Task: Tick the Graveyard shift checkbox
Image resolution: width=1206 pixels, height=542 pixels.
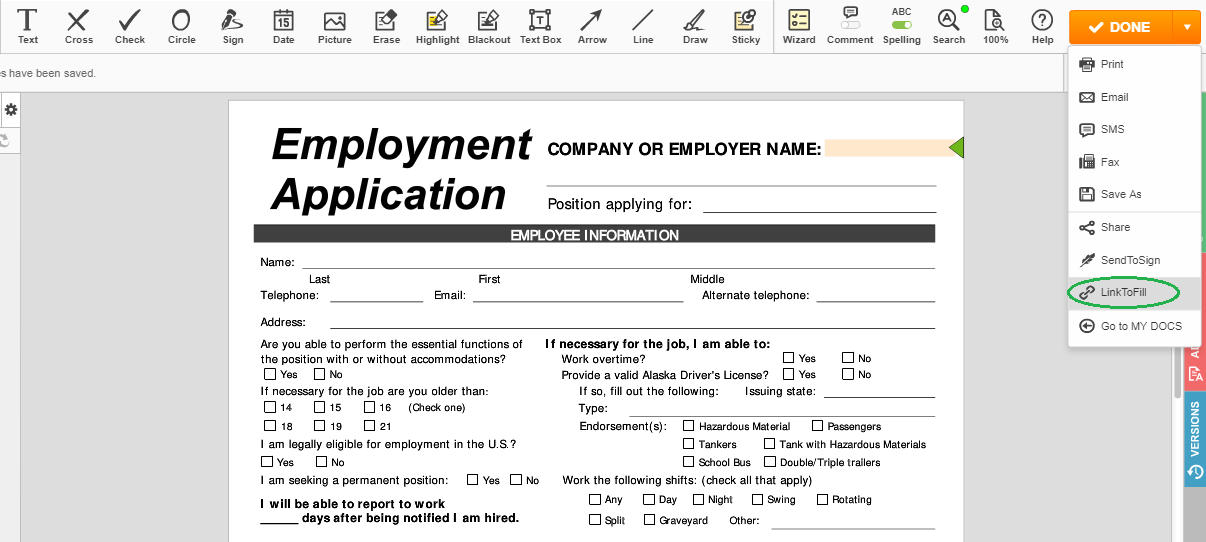Action: coord(650,520)
